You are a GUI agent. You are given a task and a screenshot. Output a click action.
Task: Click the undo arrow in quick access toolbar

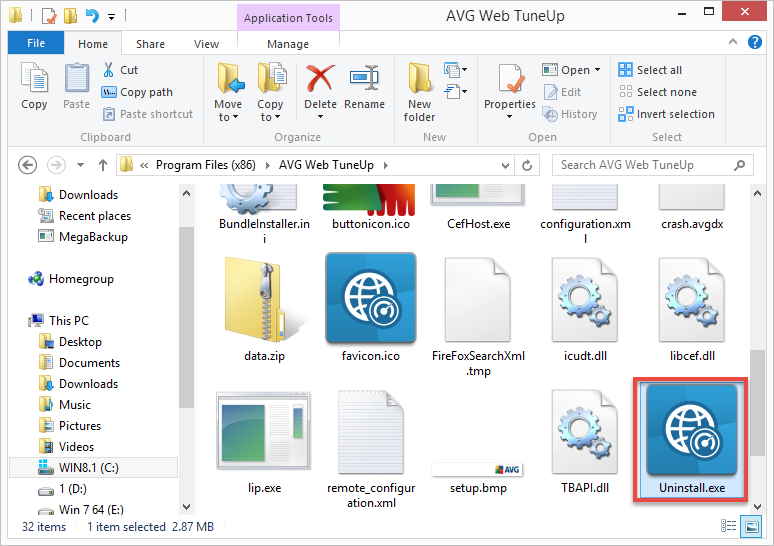pos(92,16)
